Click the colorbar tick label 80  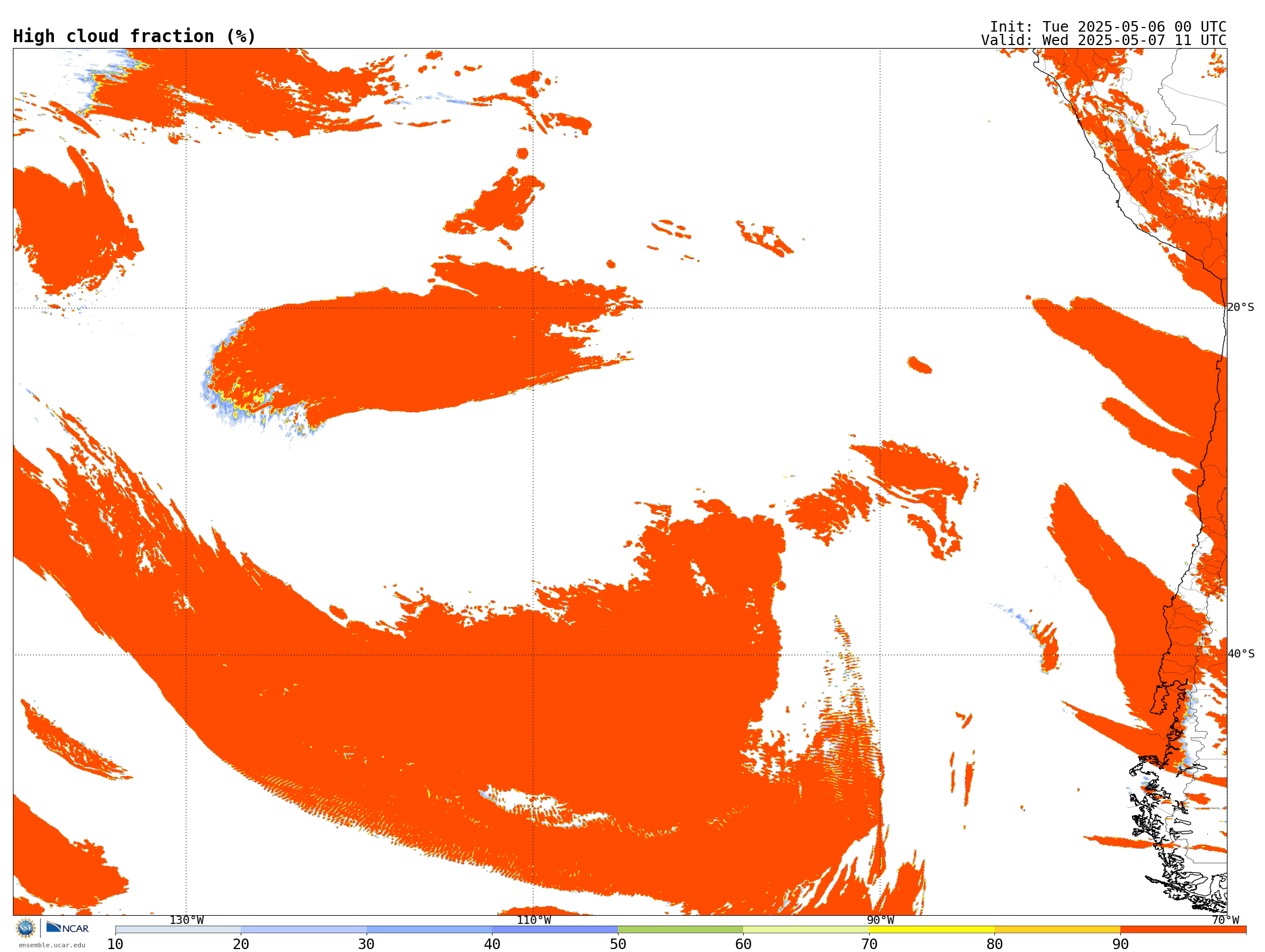[994, 944]
